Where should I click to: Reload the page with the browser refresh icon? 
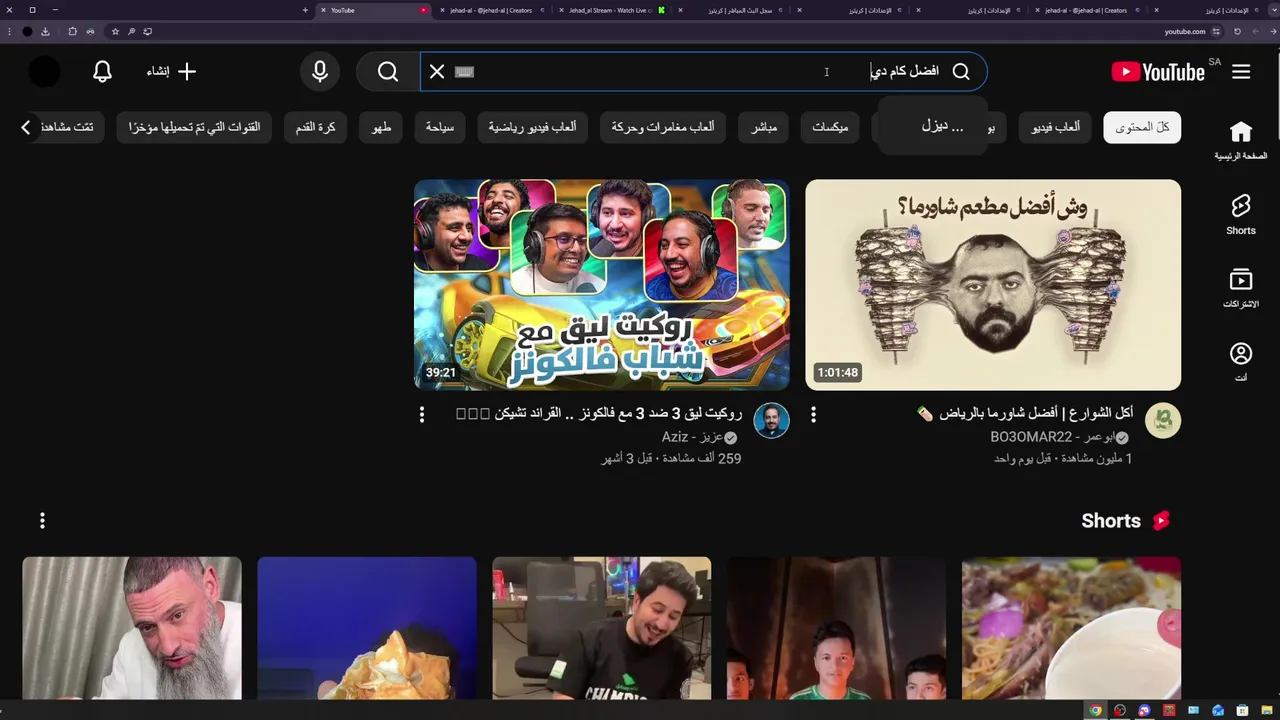(1237, 31)
